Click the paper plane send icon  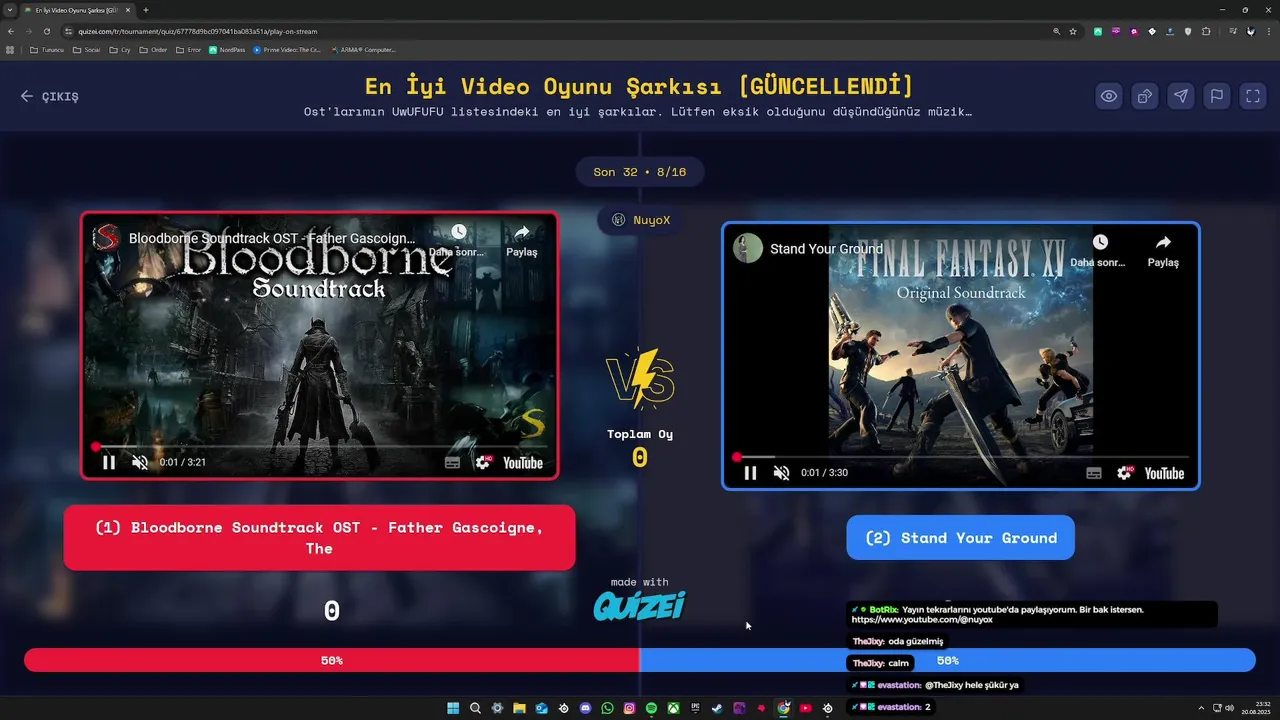click(x=1181, y=96)
